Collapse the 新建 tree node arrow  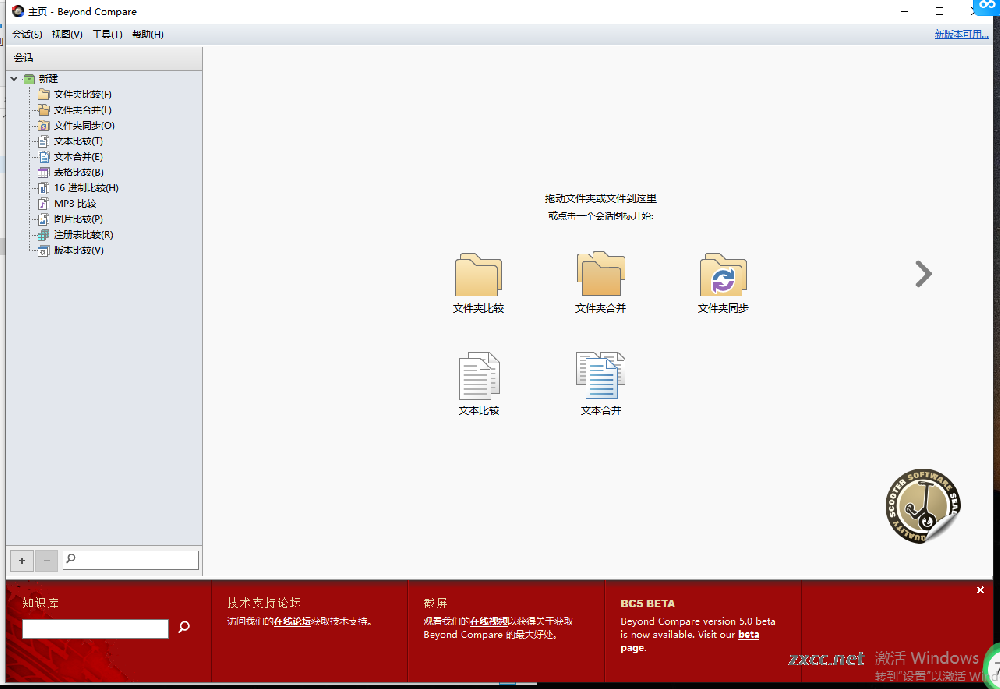click(x=14, y=78)
